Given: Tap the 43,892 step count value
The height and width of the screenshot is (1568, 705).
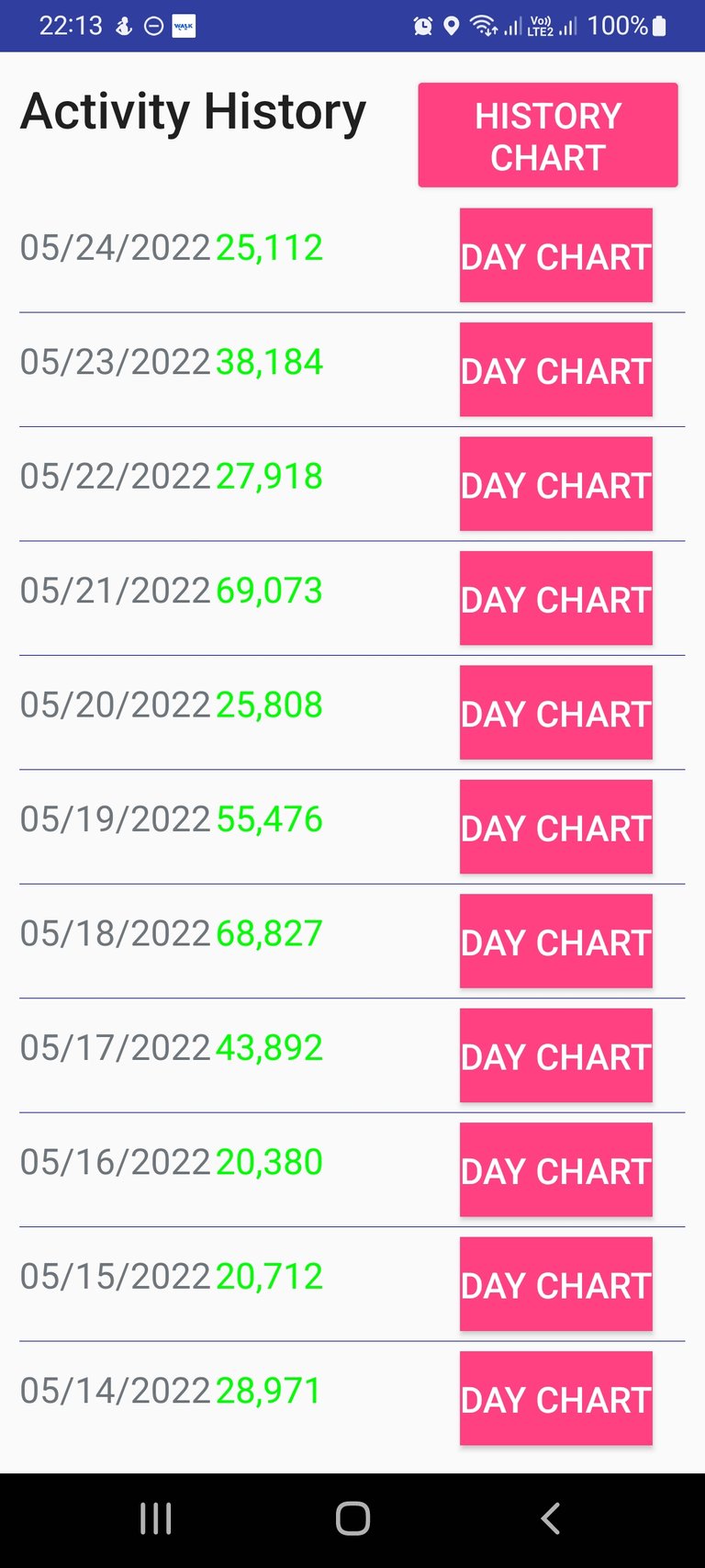Looking at the screenshot, I should [269, 1048].
